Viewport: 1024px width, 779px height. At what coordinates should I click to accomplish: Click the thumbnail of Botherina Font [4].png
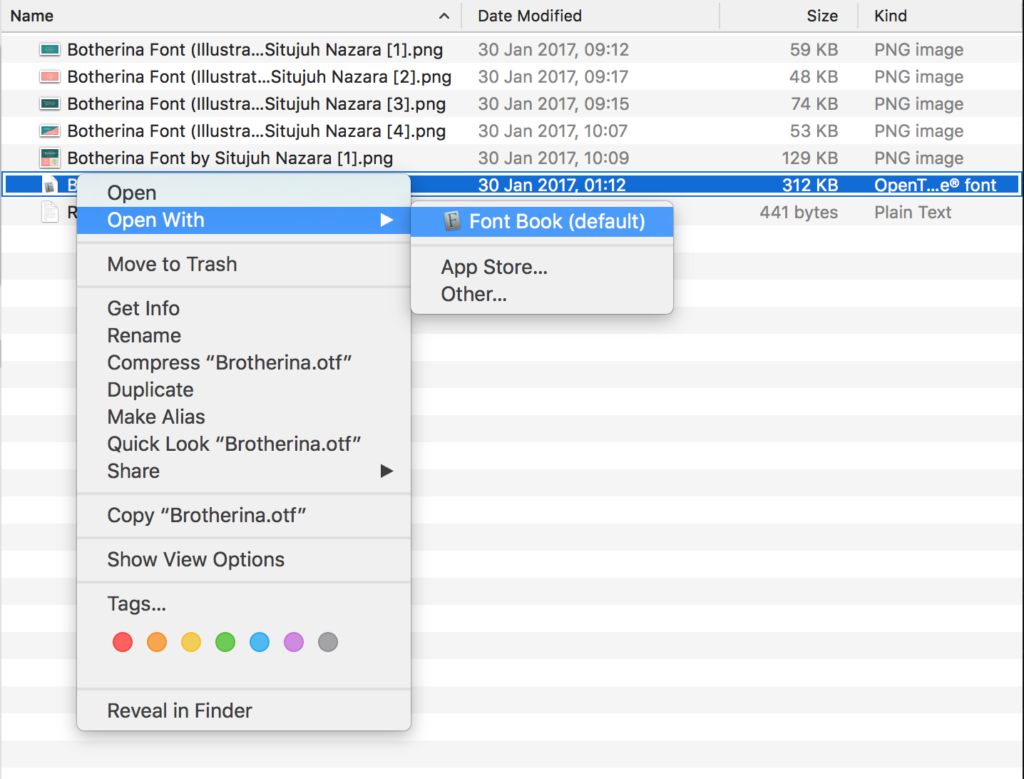[49, 130]
